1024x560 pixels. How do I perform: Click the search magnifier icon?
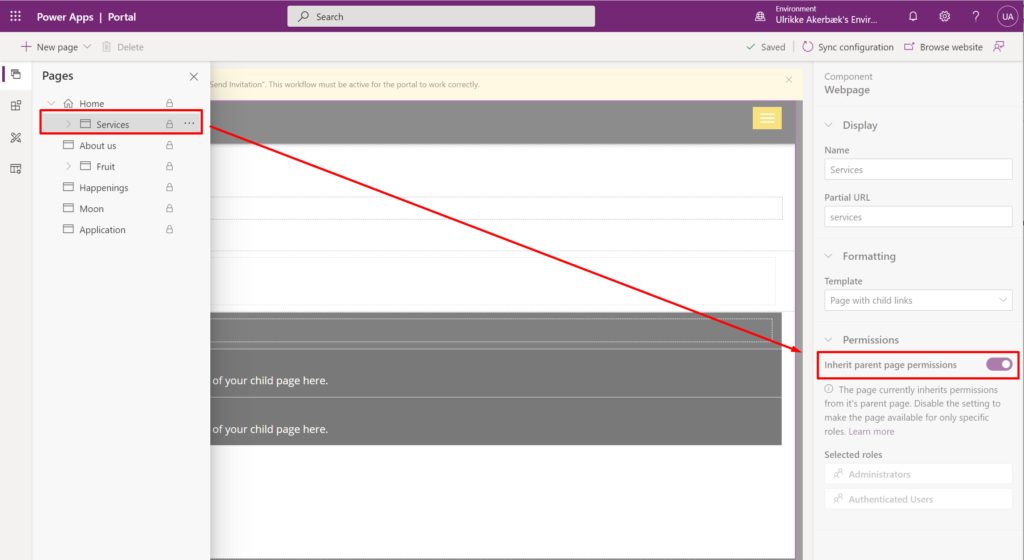pyautogui.click(x=303, y=16)
